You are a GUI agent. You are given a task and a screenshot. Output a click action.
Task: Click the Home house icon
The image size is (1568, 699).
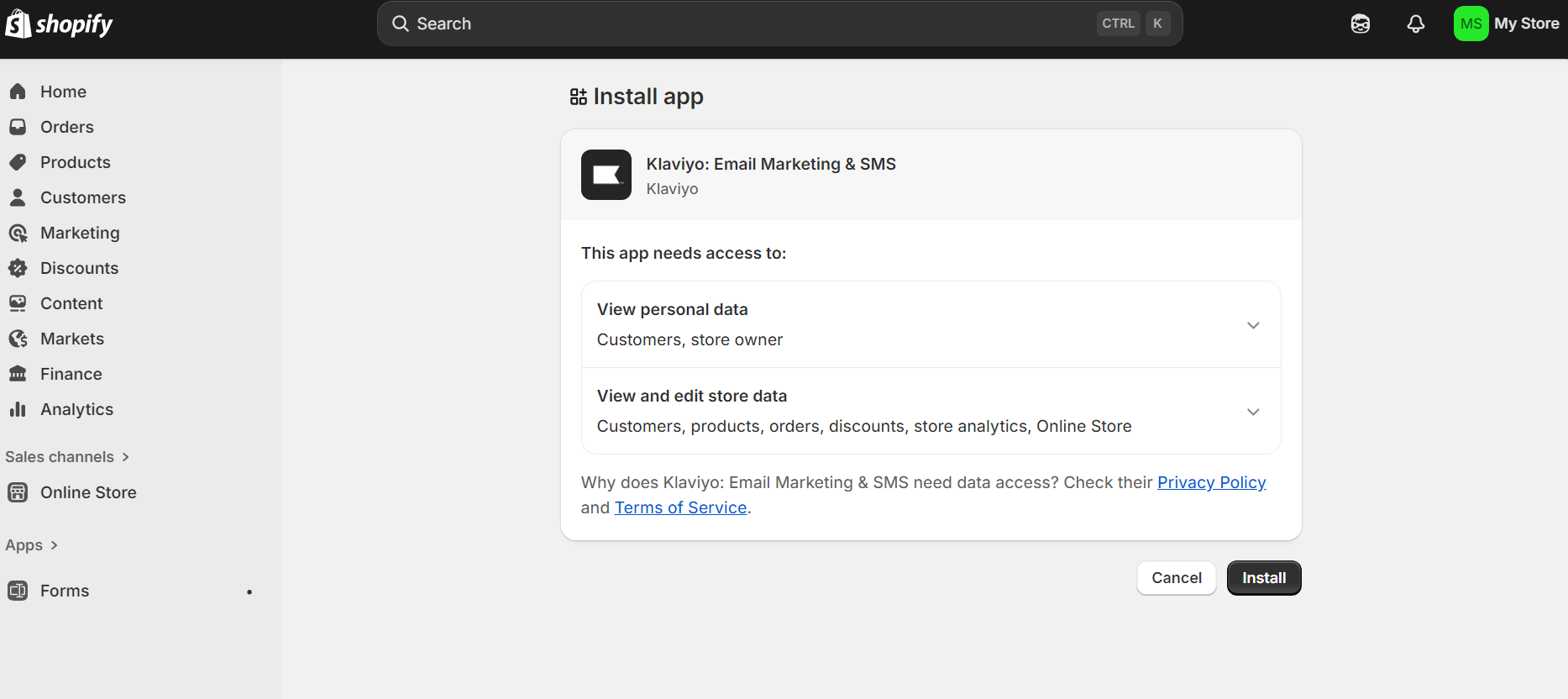tap(18, 92)
